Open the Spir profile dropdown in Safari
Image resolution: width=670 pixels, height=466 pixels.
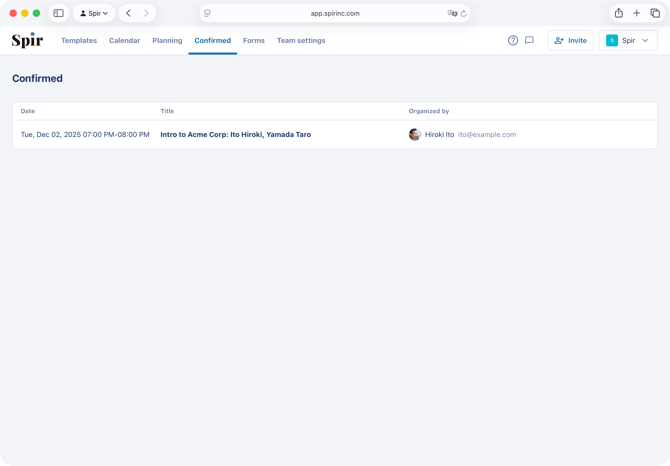pyautogui.click(x=94, y=13)
